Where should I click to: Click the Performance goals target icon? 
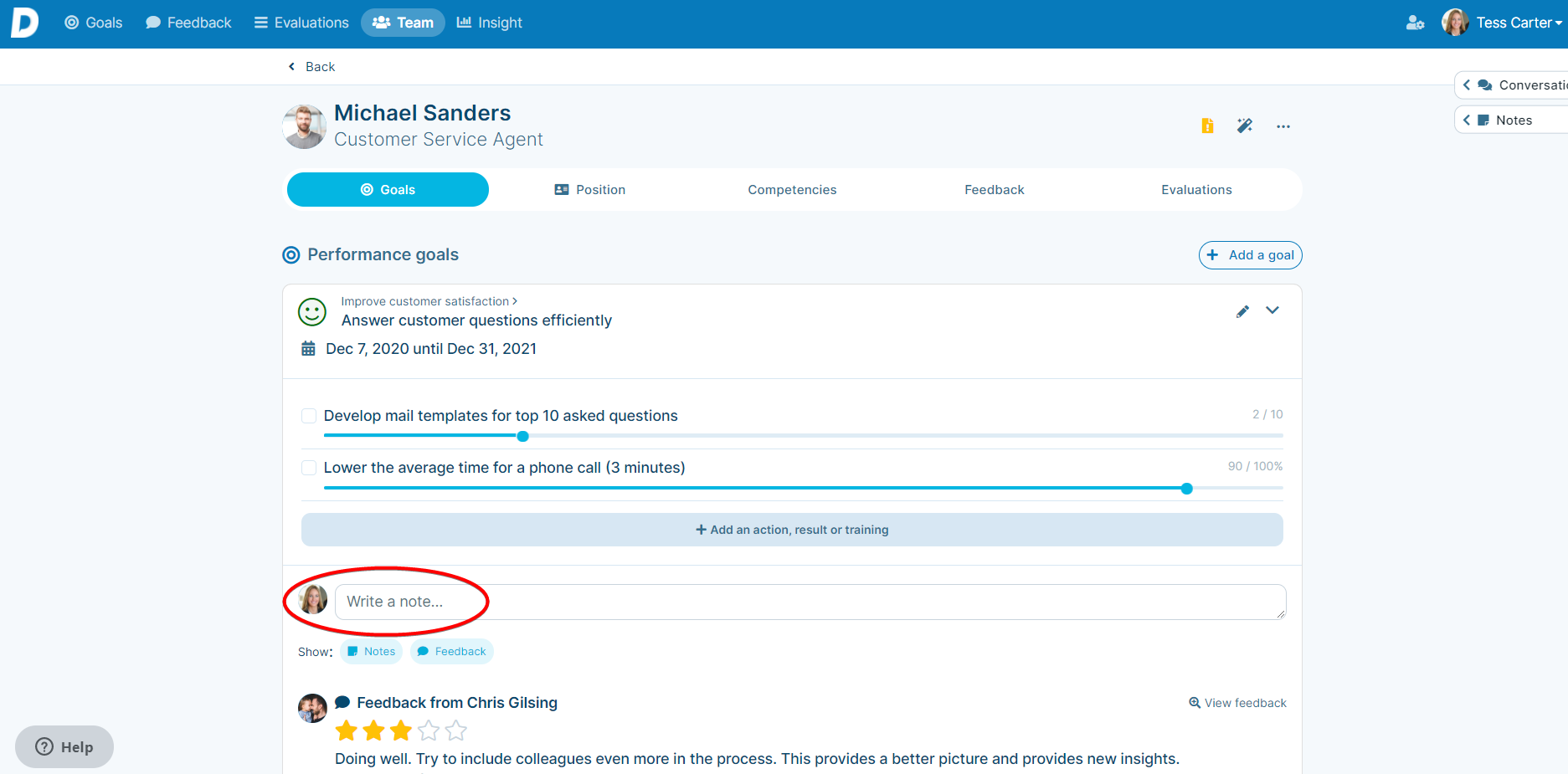click(291, 255)
